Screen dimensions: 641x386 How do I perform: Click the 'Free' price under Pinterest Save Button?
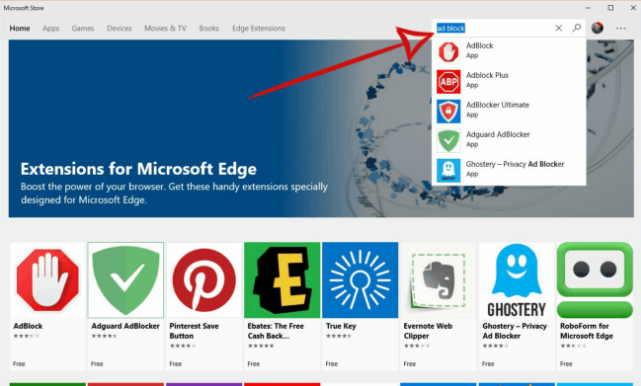coord(175,364)
